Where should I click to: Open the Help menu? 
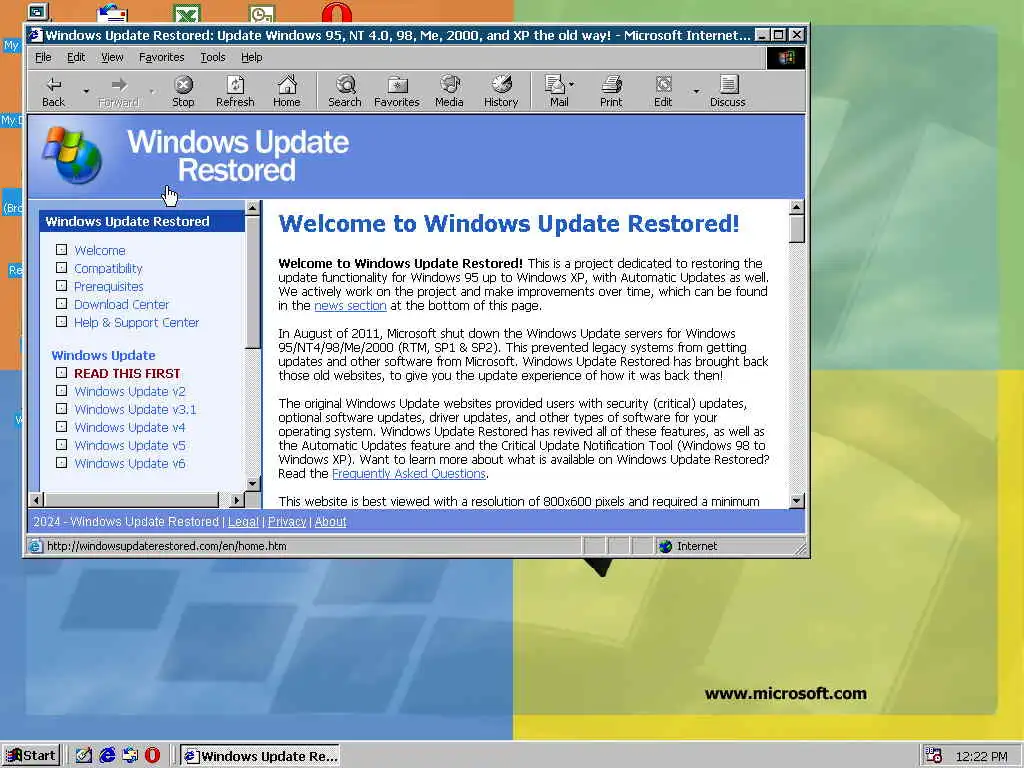click(x=251, y=57)
